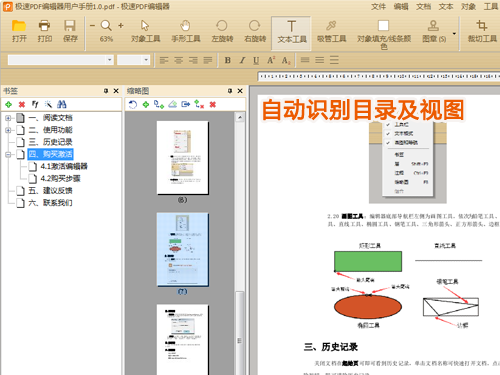Pin the 缩略图 panel

coord(230,91)
